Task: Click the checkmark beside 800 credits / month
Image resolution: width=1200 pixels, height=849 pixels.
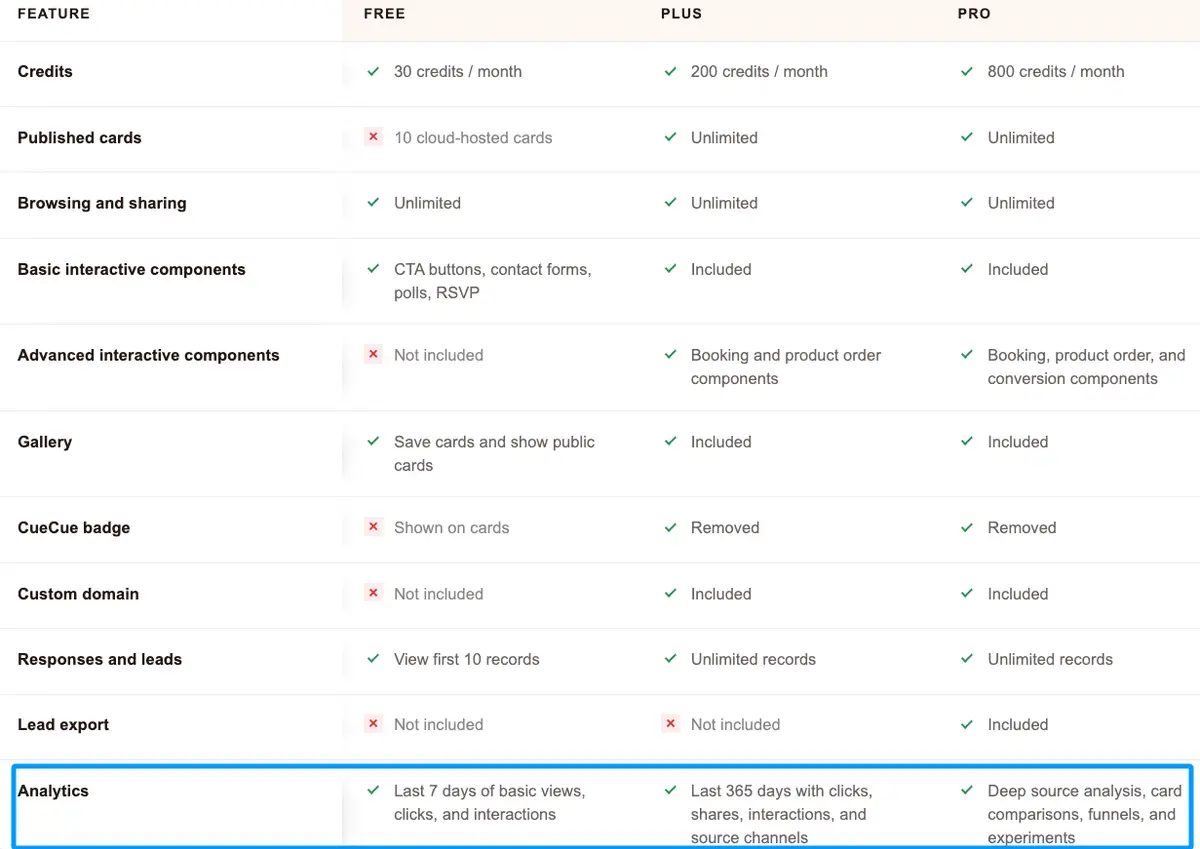Action: pos(967,72)
